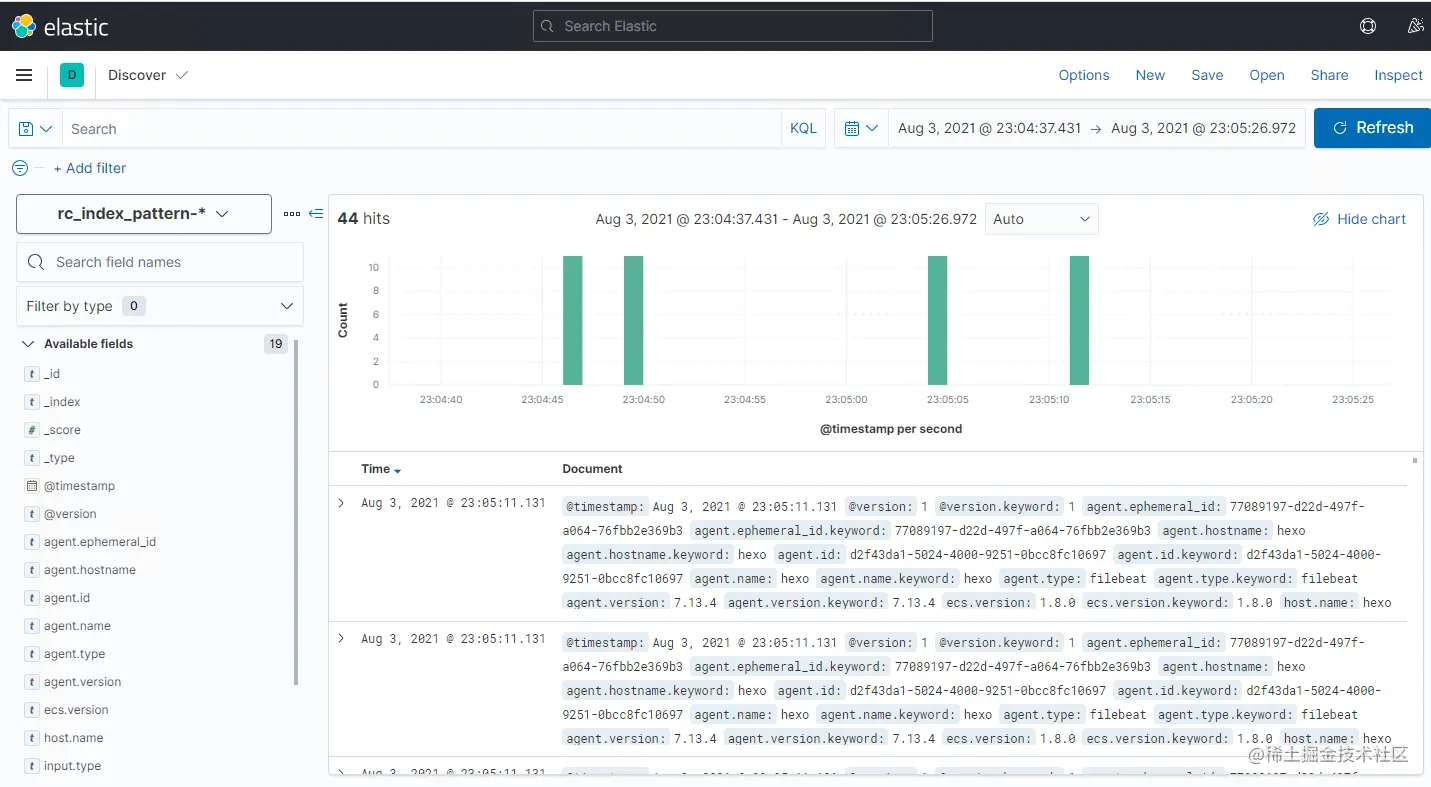The image size is (1431, 787).
Task: Click Open in the top menu
Action: click(x=1267, y=75)
